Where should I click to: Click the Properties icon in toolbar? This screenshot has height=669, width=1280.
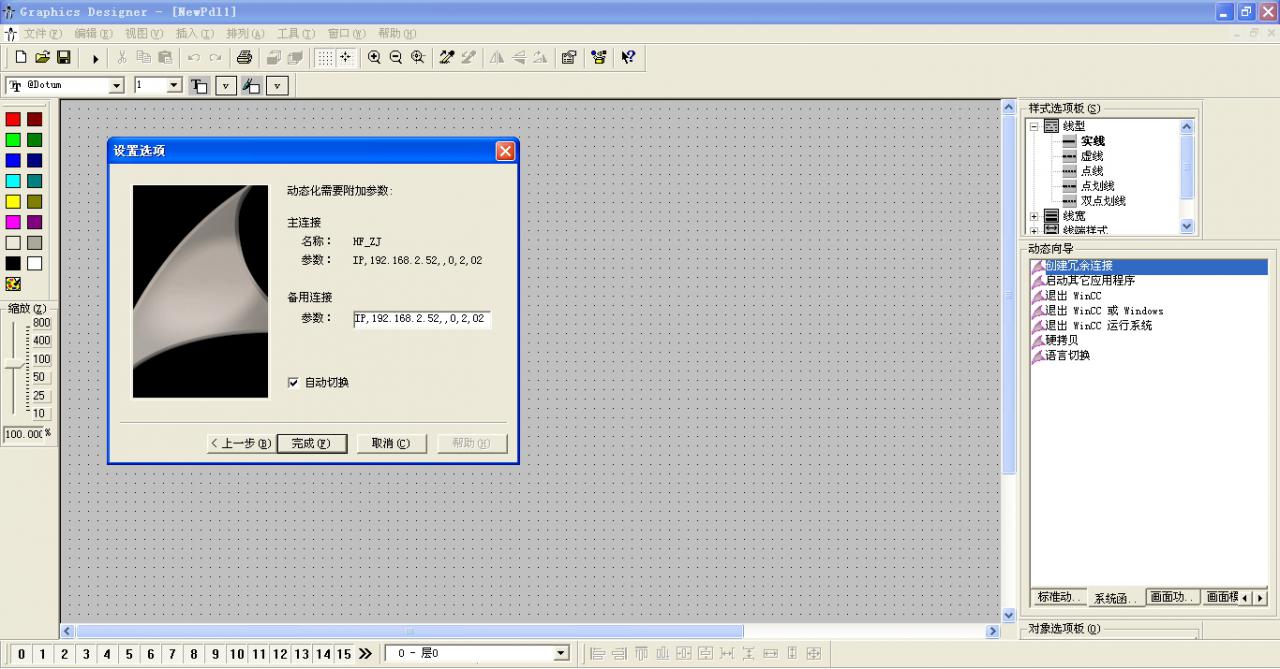(x=569, y=58)
